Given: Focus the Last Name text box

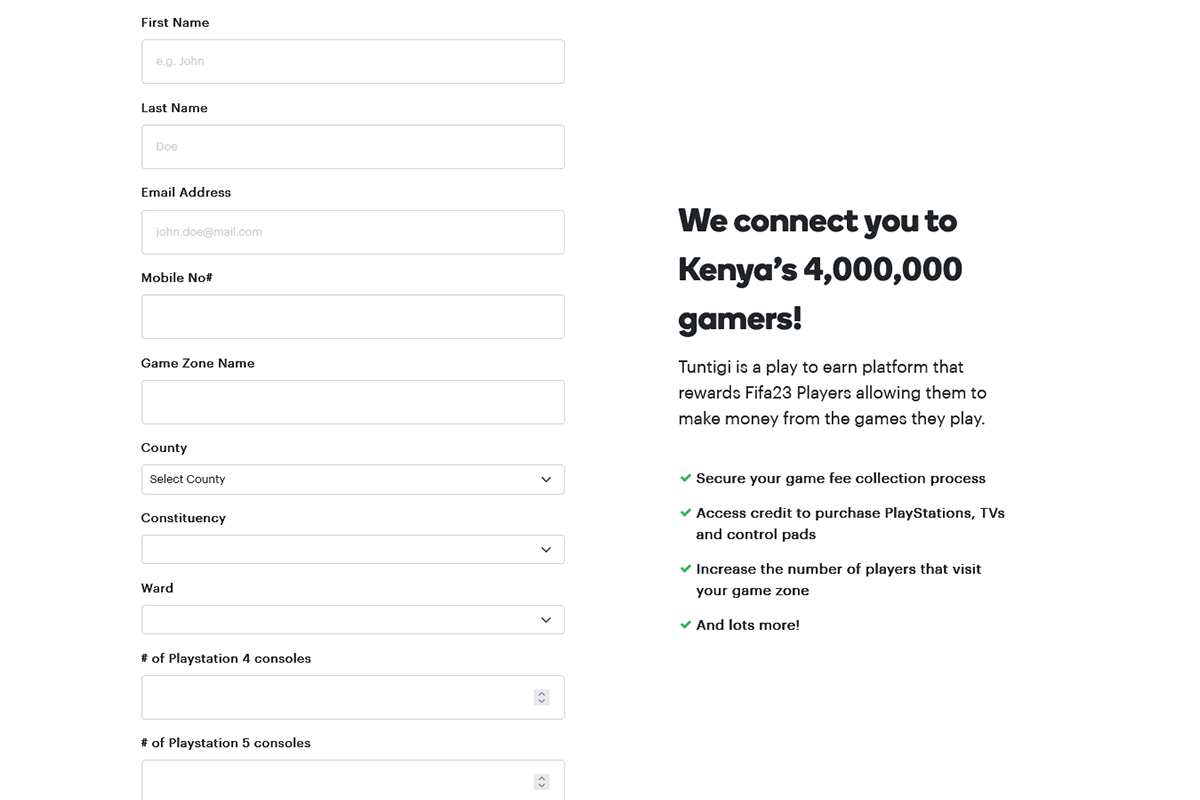Looking at the screenshot, I should pos(352,147).
